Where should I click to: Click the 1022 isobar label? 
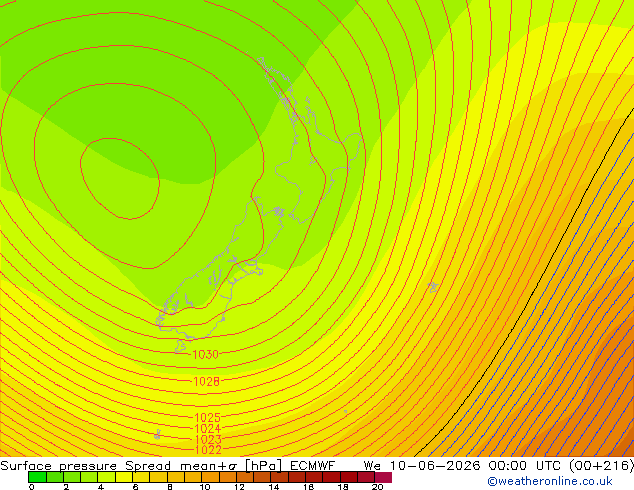pyautogui.click(x=208, y=450)
